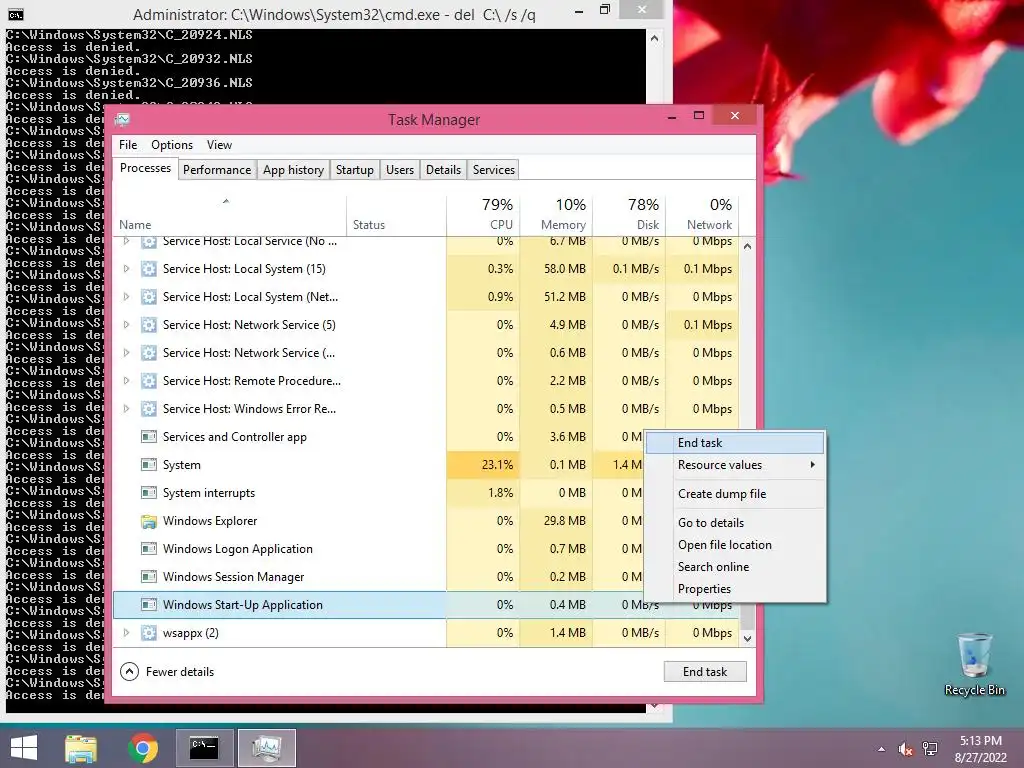Expand Service Host: Windows Error Re... group
This screenshot has height=768, width=1024.
pos(127,409)
